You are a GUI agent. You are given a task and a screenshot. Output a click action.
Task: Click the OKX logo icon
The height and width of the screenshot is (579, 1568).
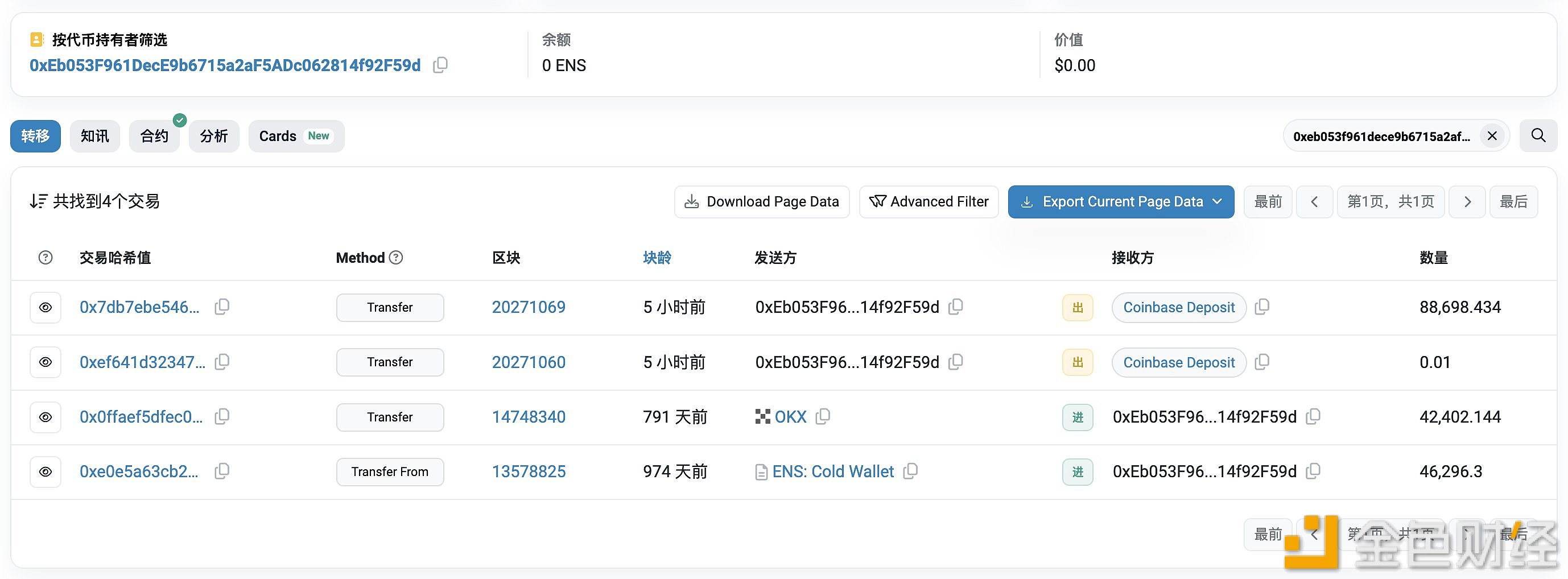click(763, 416)
